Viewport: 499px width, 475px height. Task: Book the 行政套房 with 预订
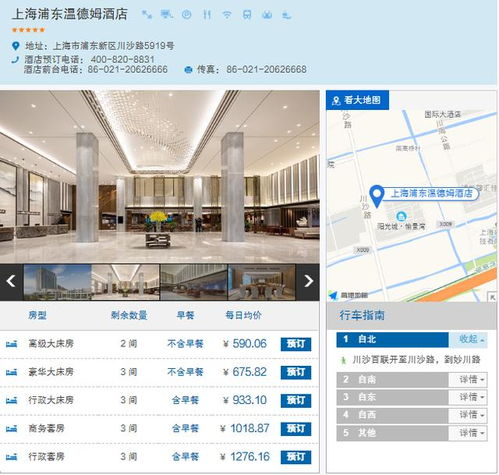296,457
